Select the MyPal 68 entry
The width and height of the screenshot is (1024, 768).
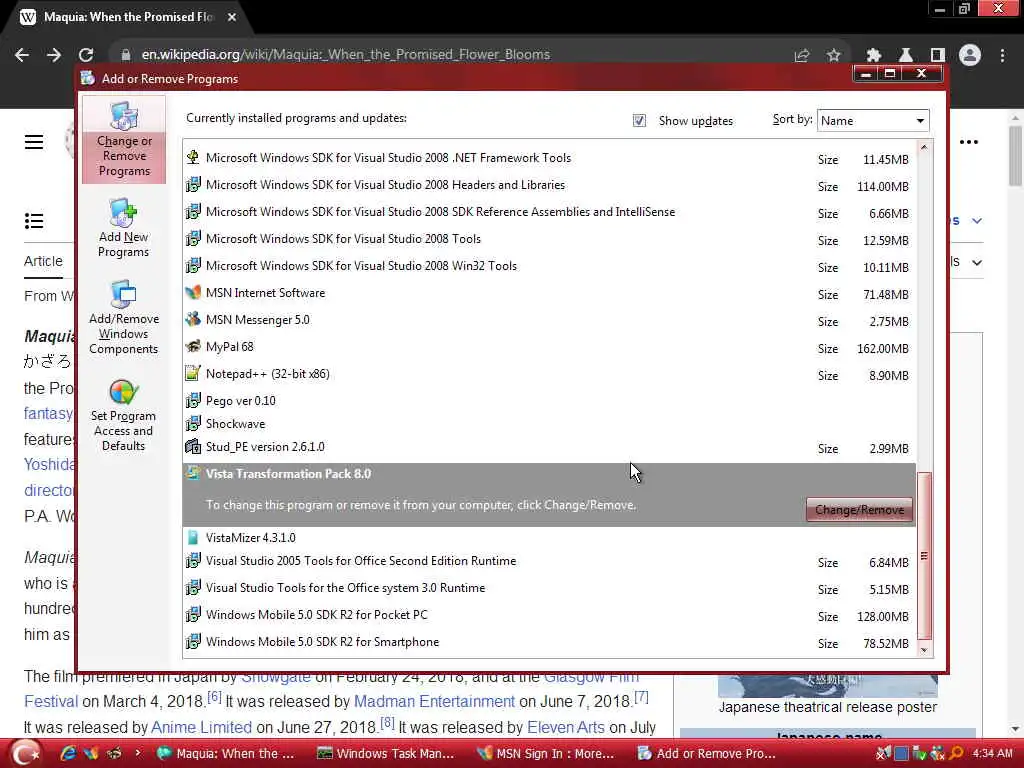[549, 347]
